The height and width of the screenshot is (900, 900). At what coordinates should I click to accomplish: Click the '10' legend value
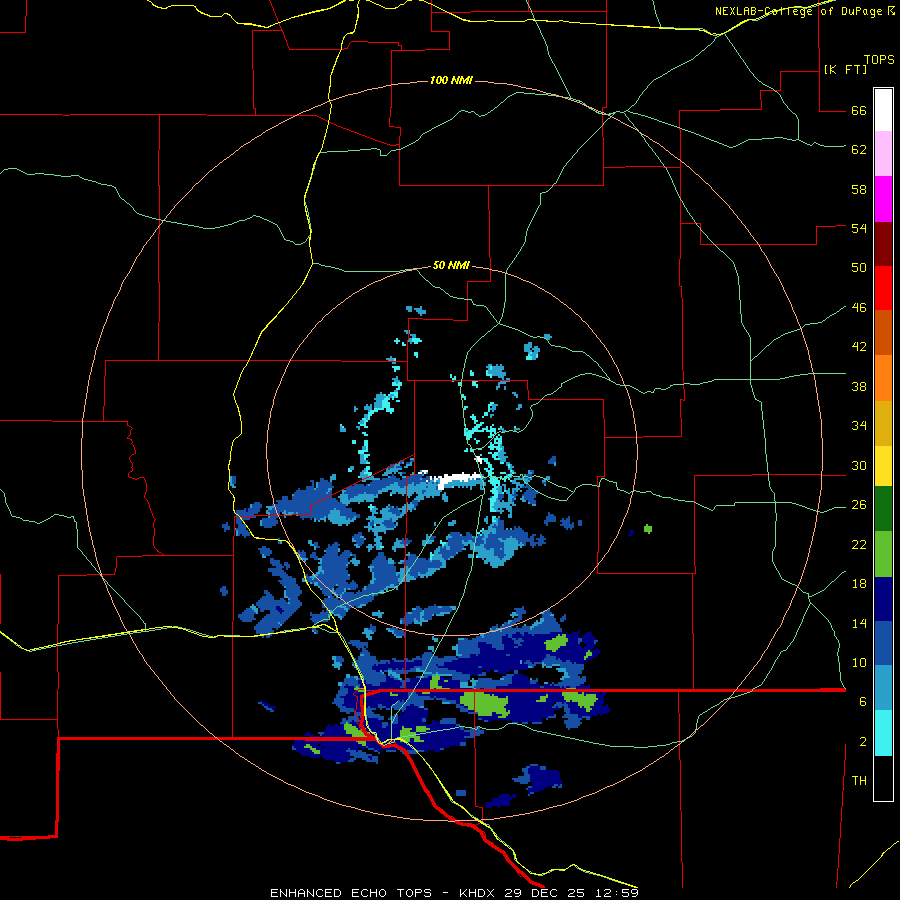[859, 662]
